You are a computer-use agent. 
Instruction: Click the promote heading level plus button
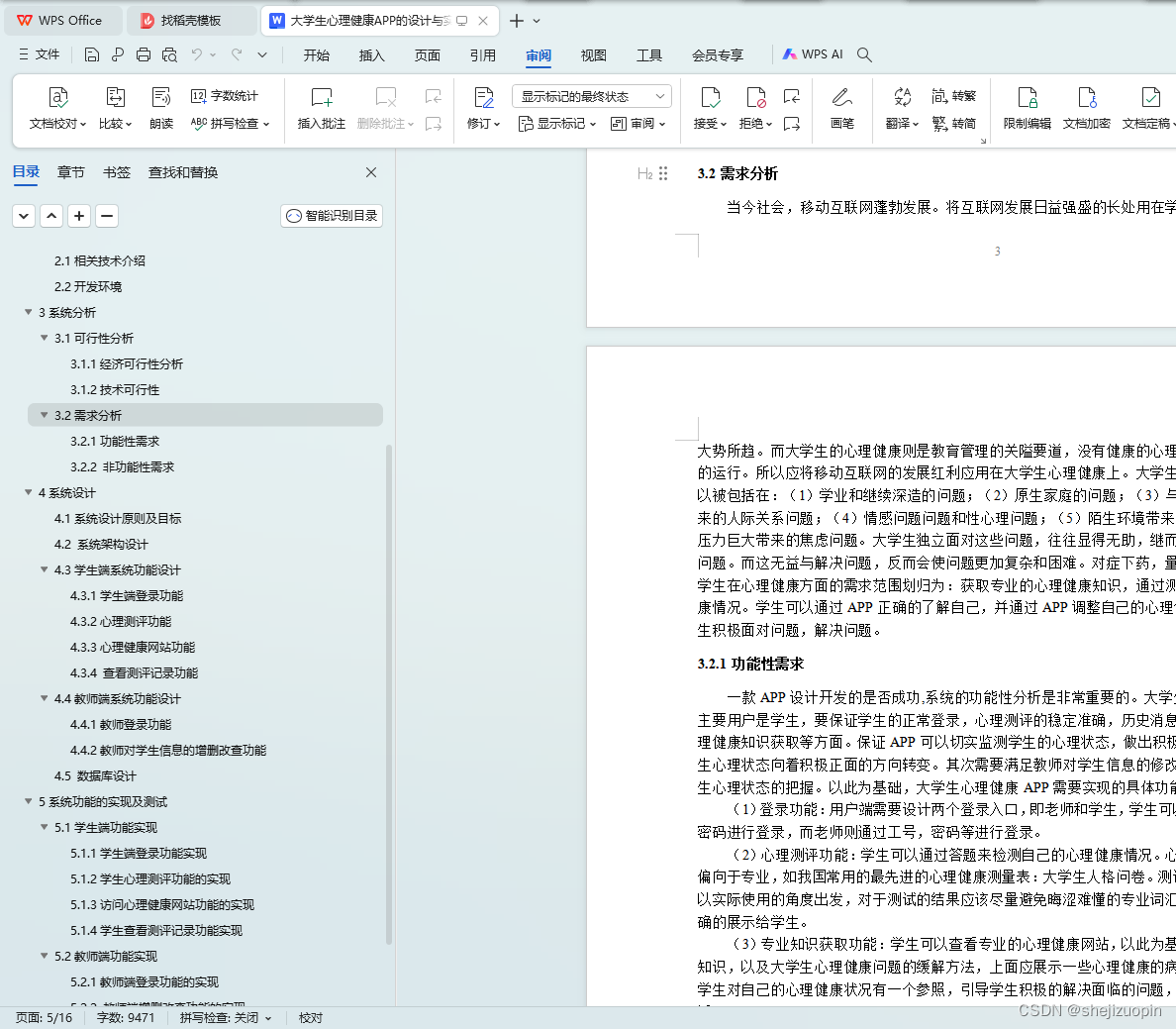click(x=79, y=216)
